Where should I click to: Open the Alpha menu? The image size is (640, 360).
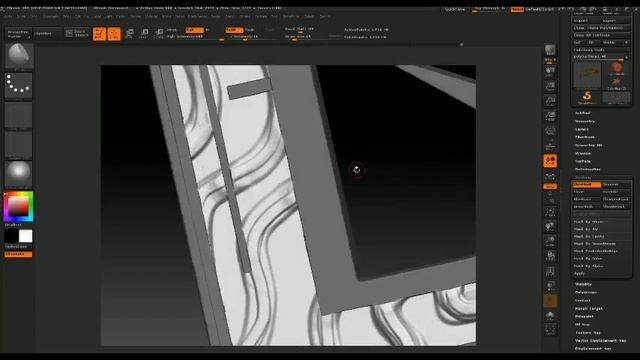[x=8, y=16]
